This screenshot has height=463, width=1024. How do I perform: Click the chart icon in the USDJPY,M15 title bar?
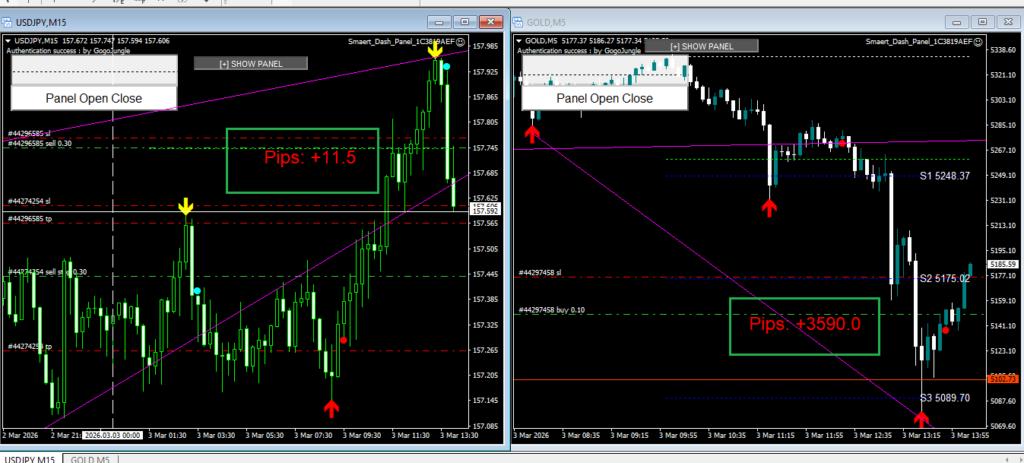(9, 21)
